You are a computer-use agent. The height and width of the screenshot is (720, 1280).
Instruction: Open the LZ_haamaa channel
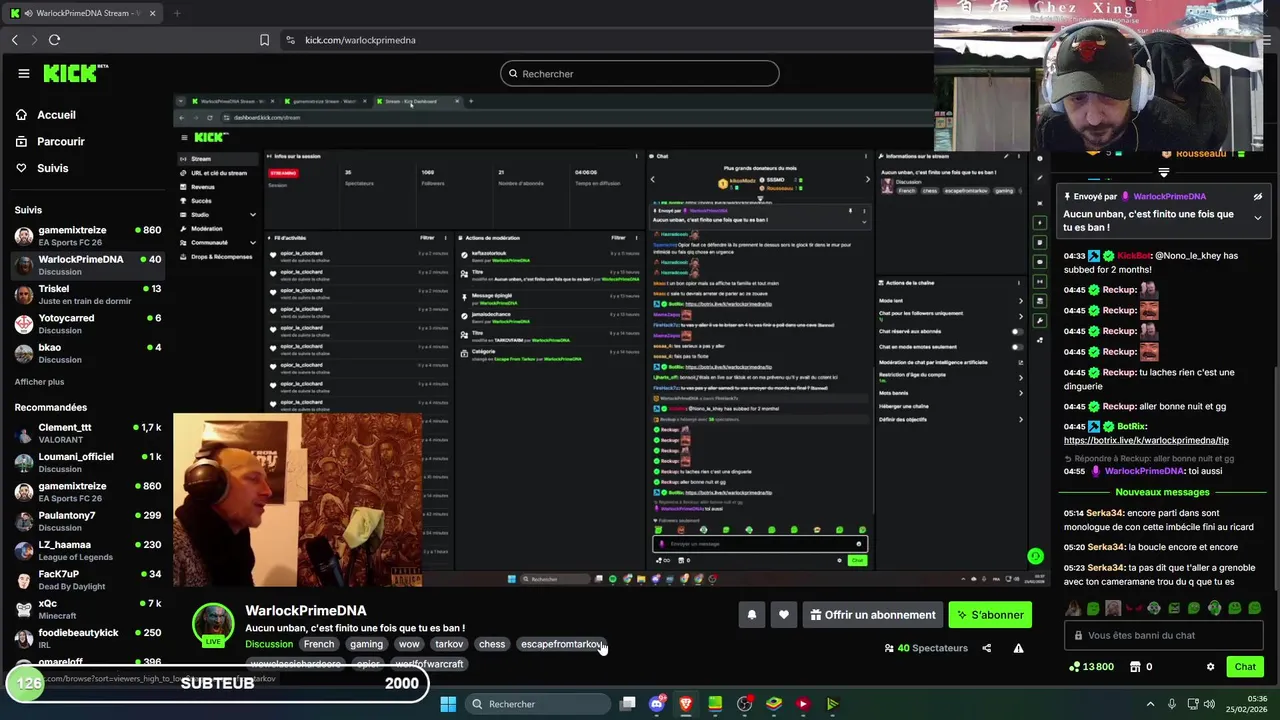click(88, 550)
